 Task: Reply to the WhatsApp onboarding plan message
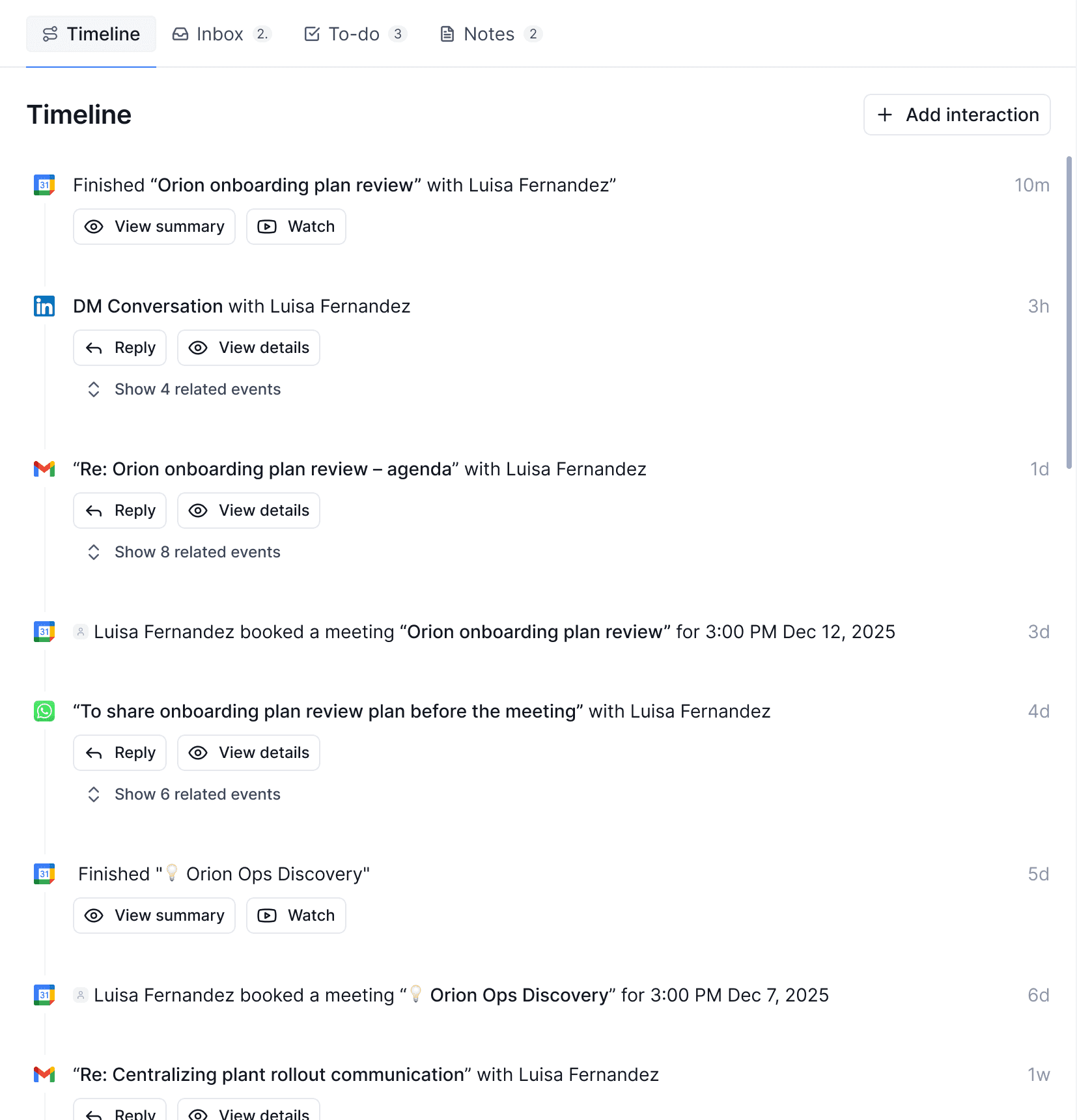click(120, 752)
